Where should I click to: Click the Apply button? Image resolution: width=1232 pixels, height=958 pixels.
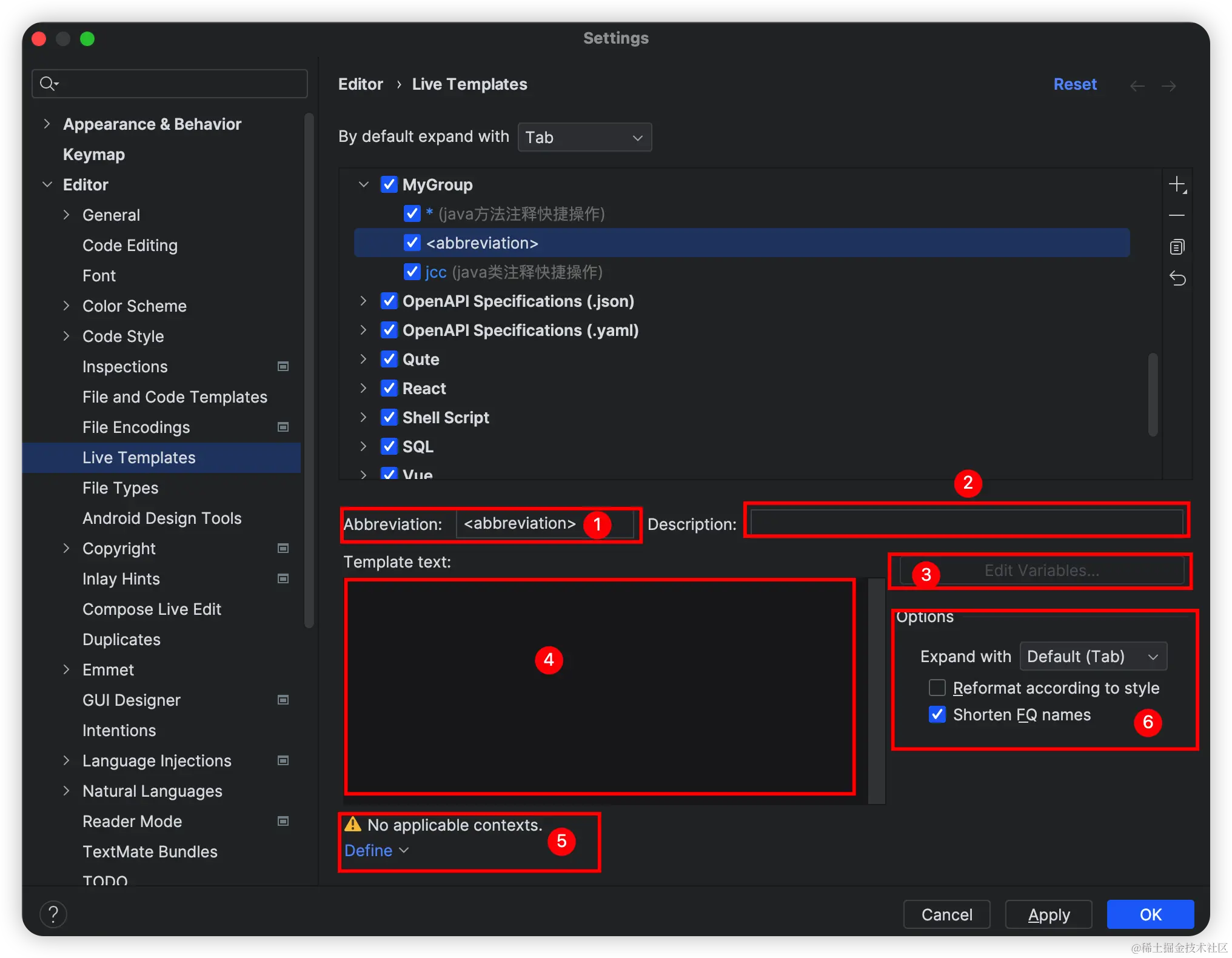click(1048, 914)
